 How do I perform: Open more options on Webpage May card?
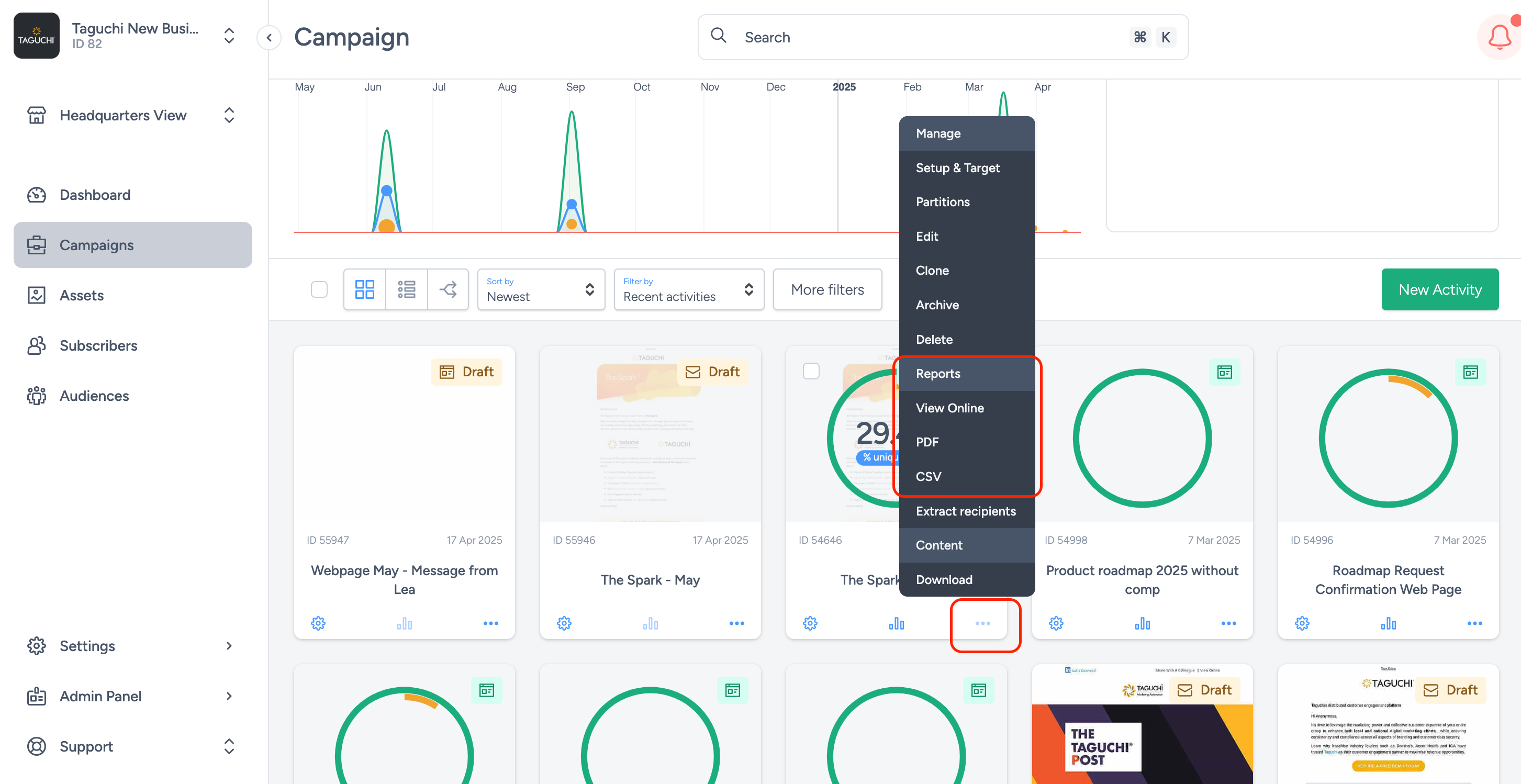pyautogui.click(x=490, y=623)
